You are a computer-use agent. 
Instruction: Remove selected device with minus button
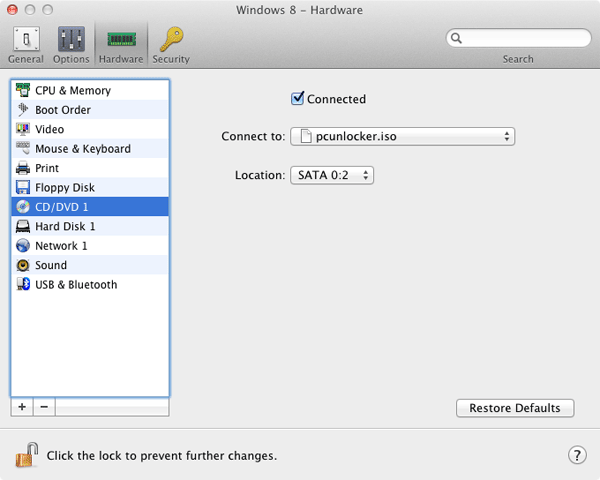tap(44, 407)
